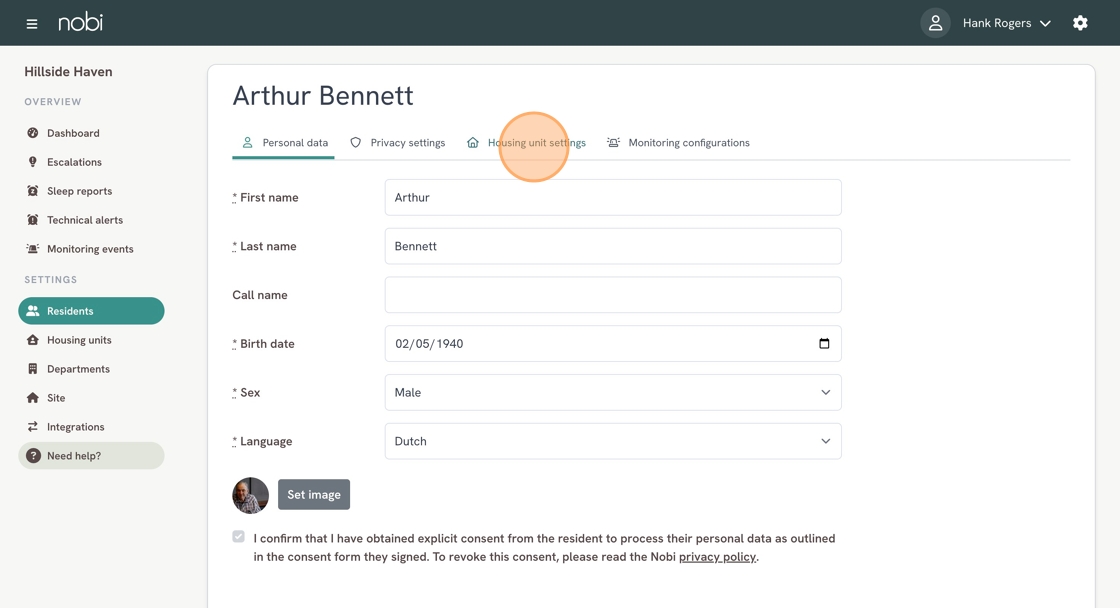Switch to the Privacy settings tab
The height and width of the screenshot is (608, 1120).
point(397,143)
